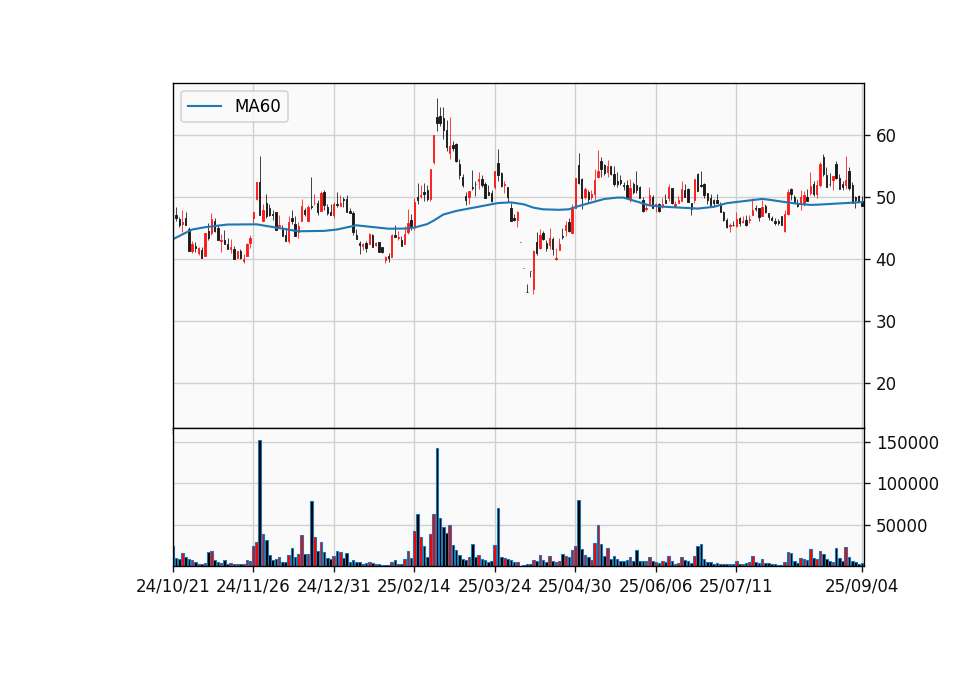
Task: Click the tall volume bar after 25/02/14
Action: pyautogui.click(x=437, y=507)
